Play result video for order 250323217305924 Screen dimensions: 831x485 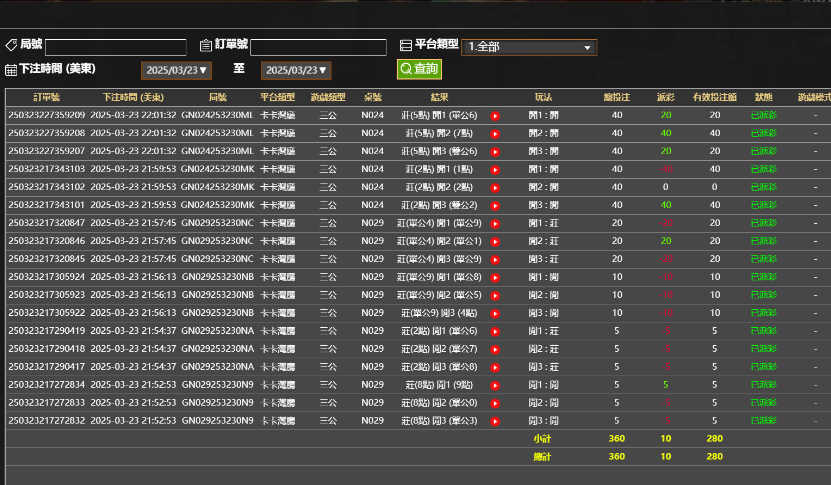click(x=494, y=277)
